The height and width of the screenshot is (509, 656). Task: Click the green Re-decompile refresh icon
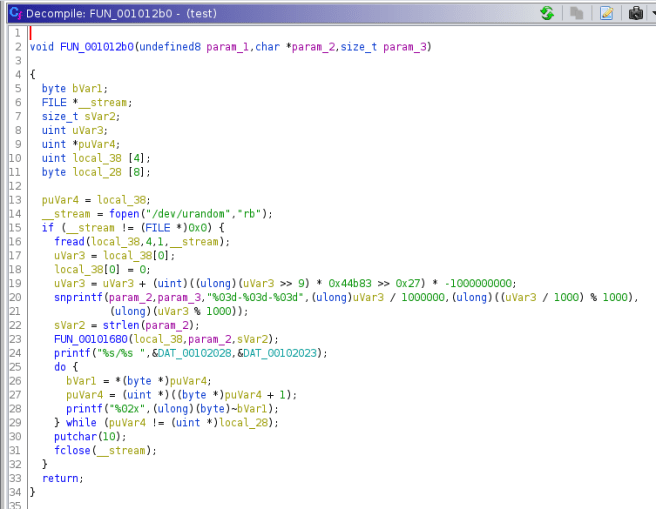click(547, 13)
